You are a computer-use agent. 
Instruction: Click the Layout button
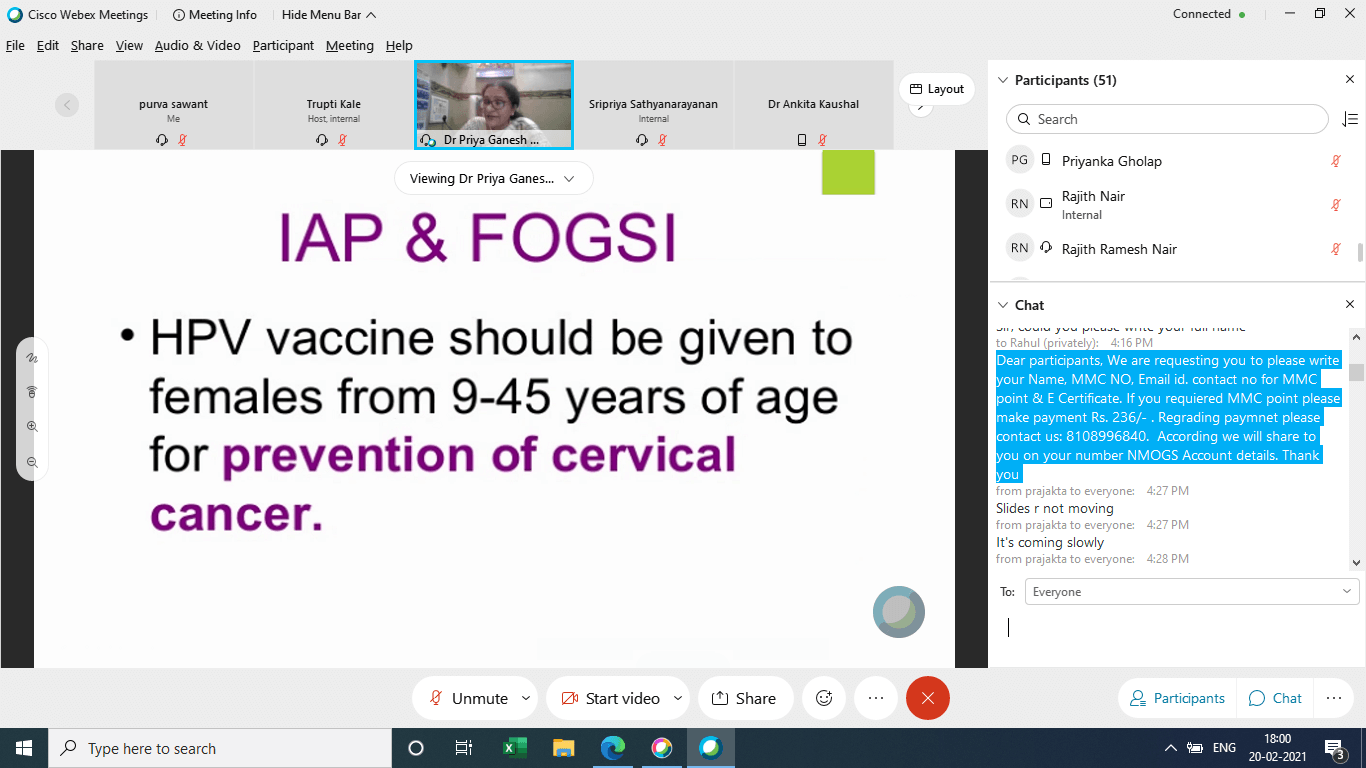(x=937, y=89)
